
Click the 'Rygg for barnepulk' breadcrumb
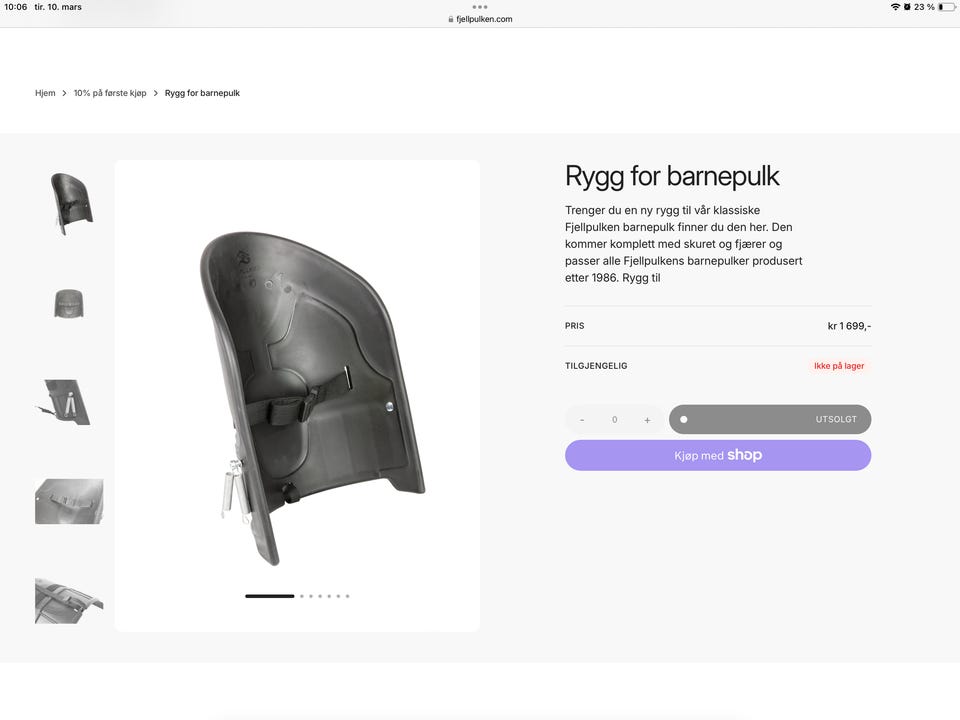click(x=202, y=93)
